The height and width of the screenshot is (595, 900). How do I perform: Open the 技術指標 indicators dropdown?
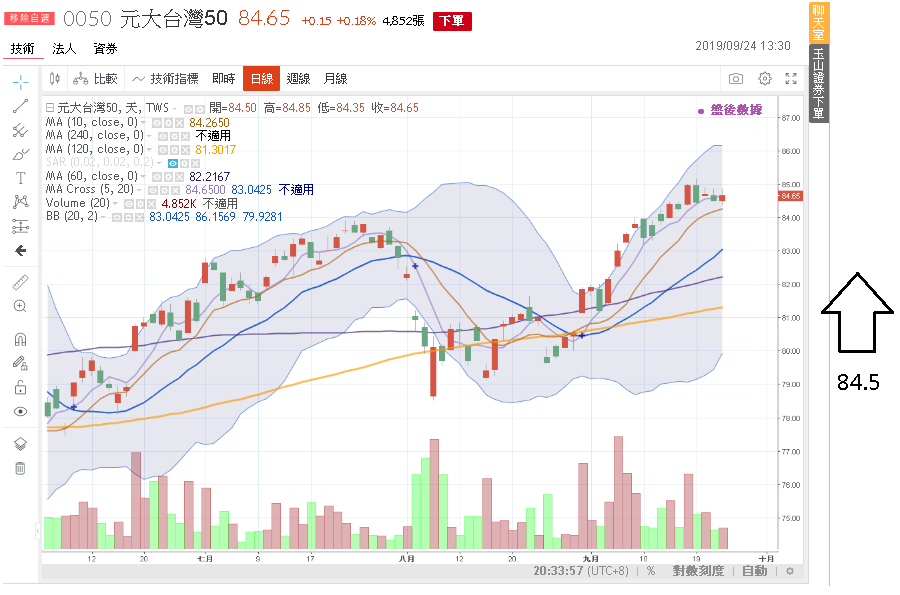click(x=165, y=79)
